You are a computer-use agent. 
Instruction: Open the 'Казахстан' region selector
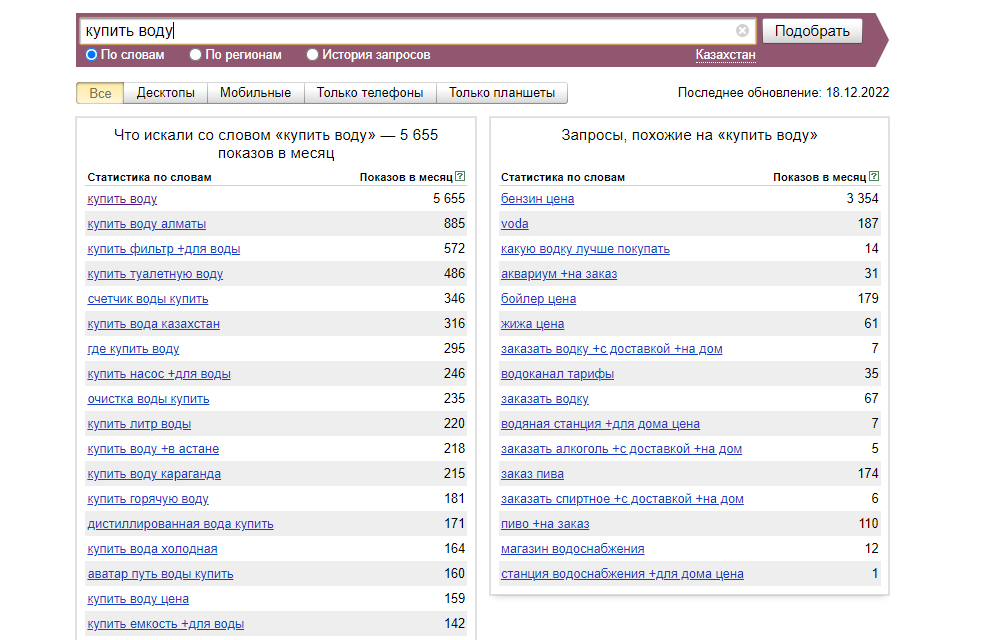(x=725, y=55)
